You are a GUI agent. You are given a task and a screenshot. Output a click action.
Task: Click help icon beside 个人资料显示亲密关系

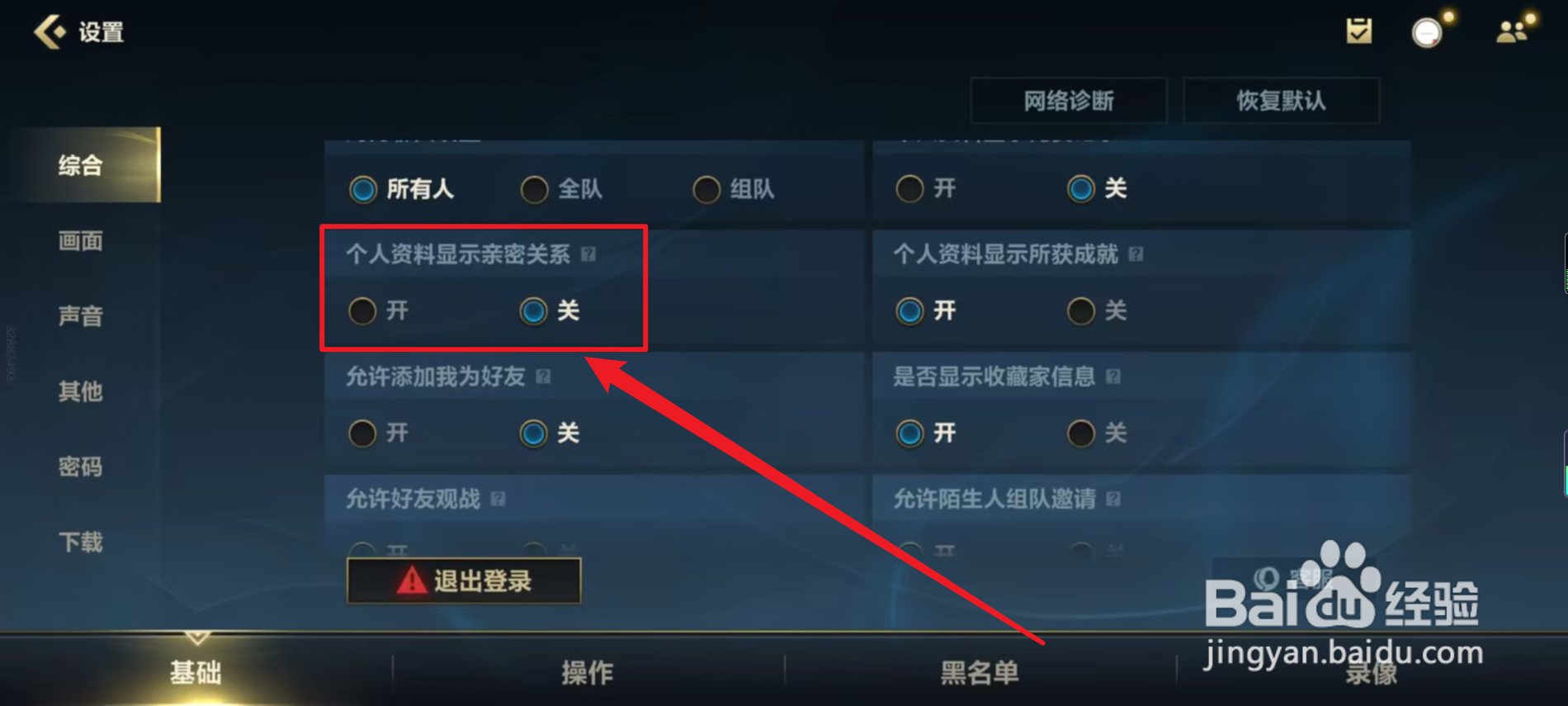588,253
